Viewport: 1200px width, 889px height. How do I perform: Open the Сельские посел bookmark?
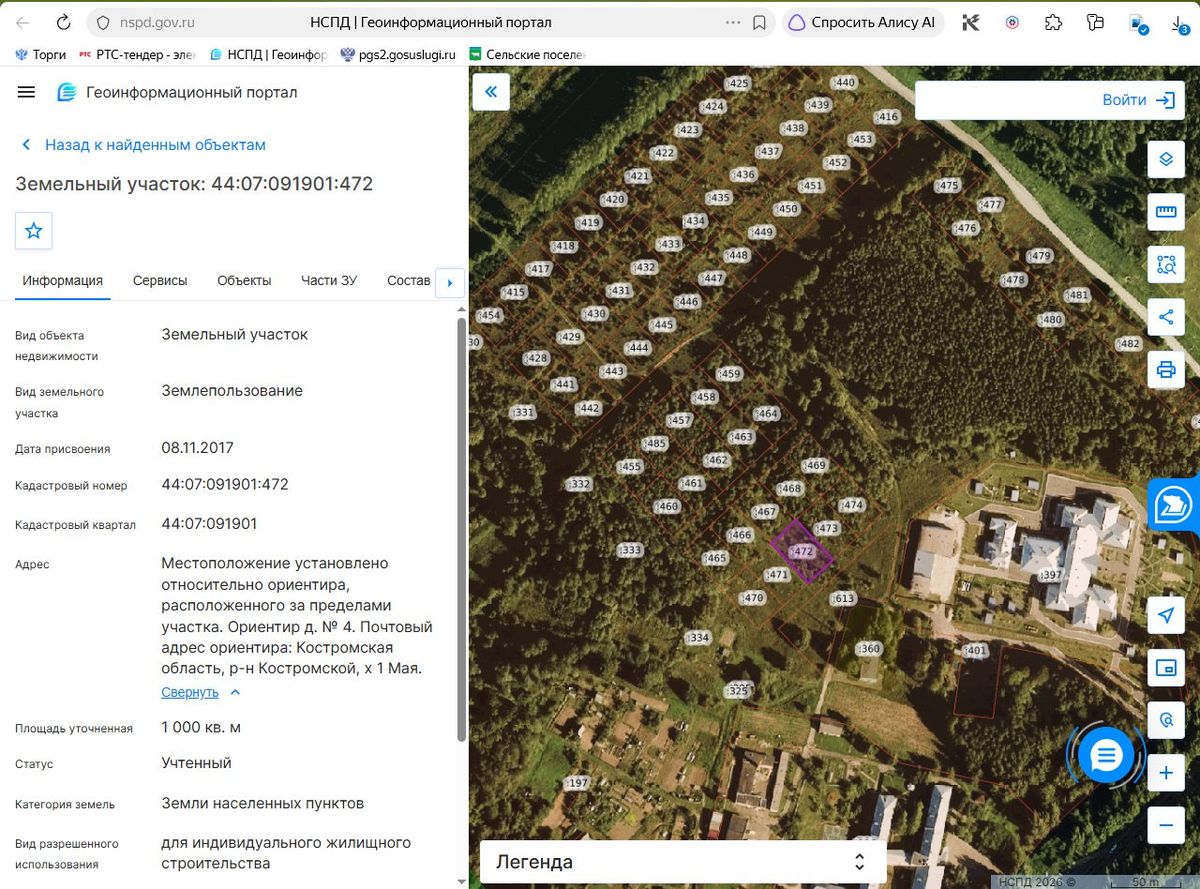(x=527, y=55)
